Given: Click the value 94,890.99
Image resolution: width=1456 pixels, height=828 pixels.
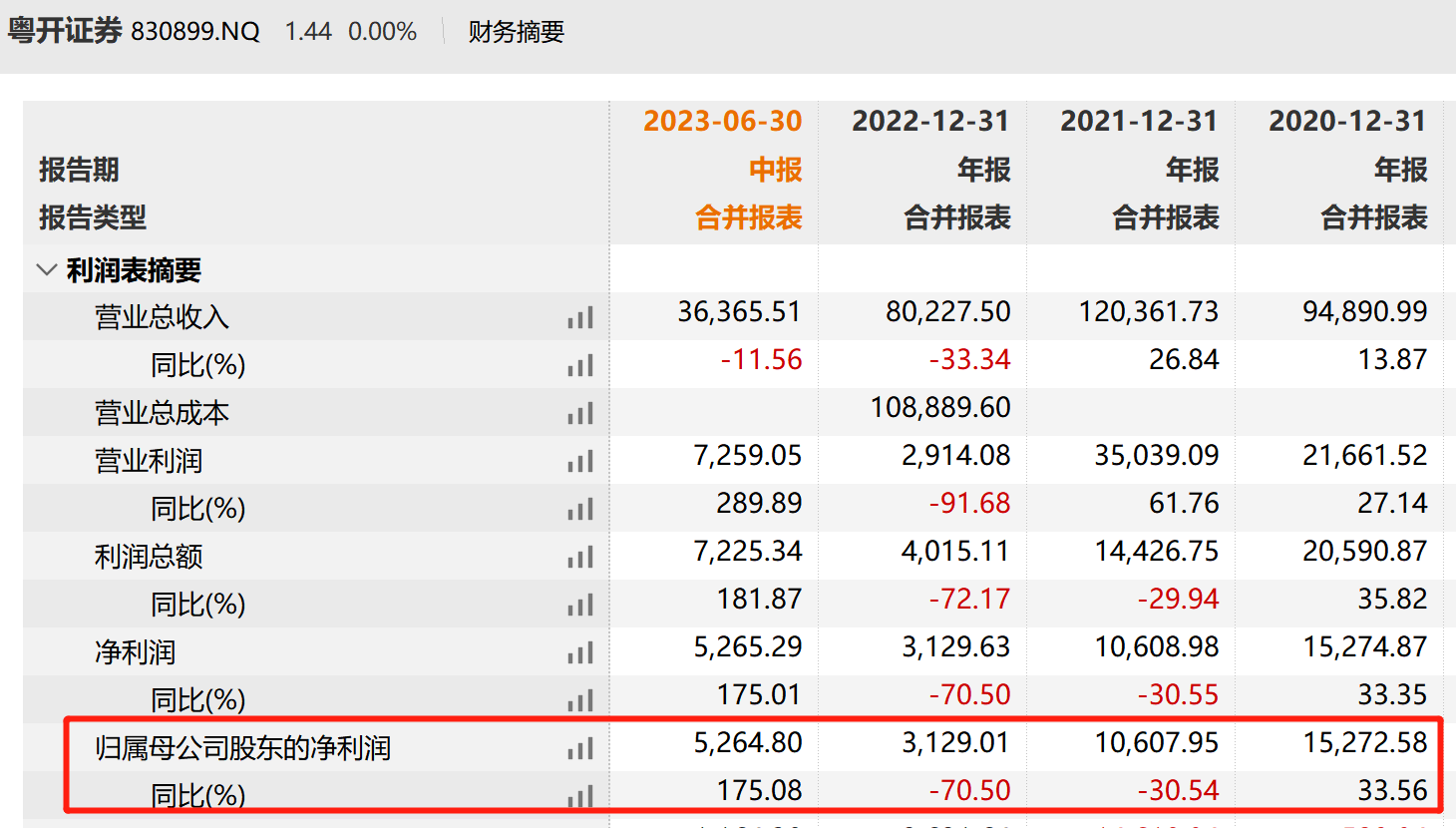Looking at the screenshot, I should click(1365, 312).
